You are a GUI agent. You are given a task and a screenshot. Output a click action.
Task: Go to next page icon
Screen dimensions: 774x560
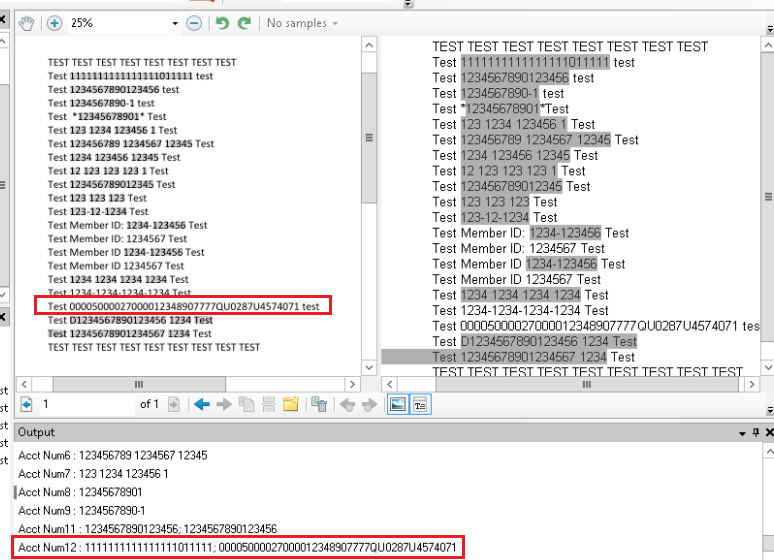174,404
